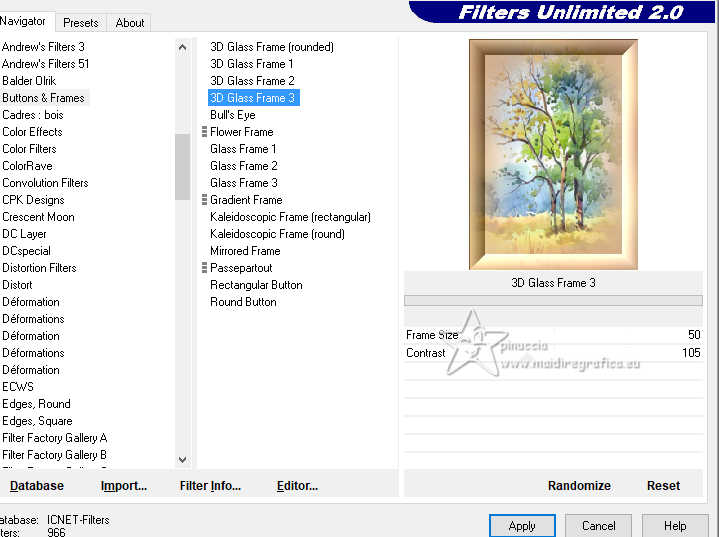
Task: Select ECWS category
Action: (x=18, y=387)
